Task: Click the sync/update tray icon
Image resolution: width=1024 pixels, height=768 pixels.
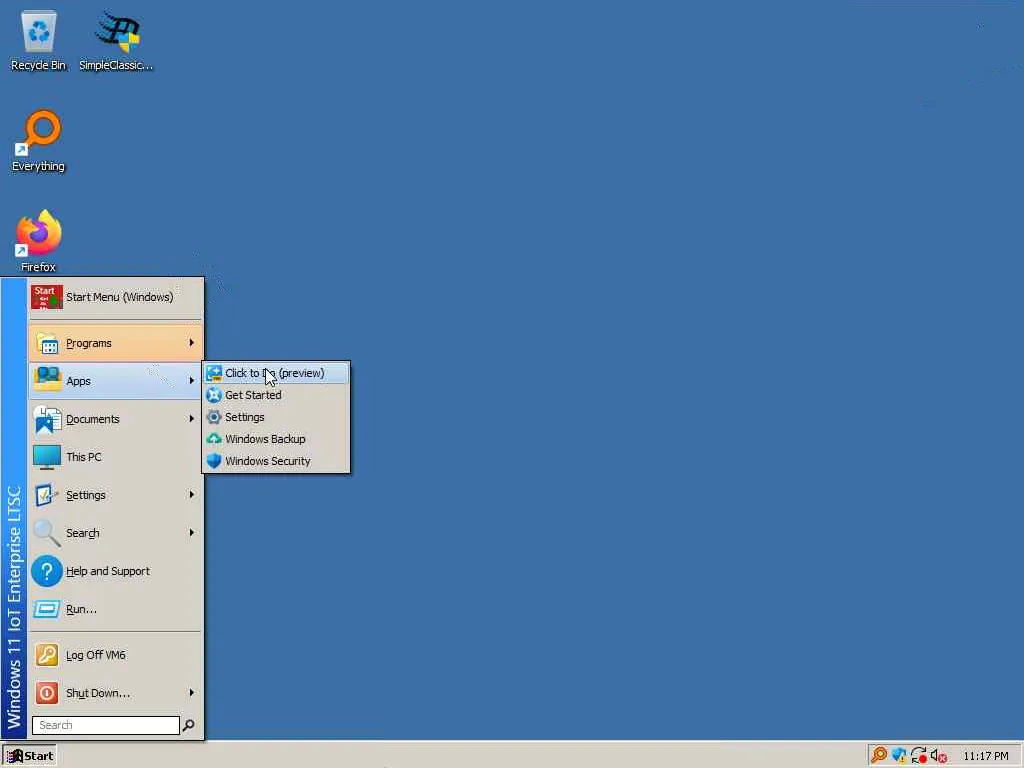Action: coord(919,756)
